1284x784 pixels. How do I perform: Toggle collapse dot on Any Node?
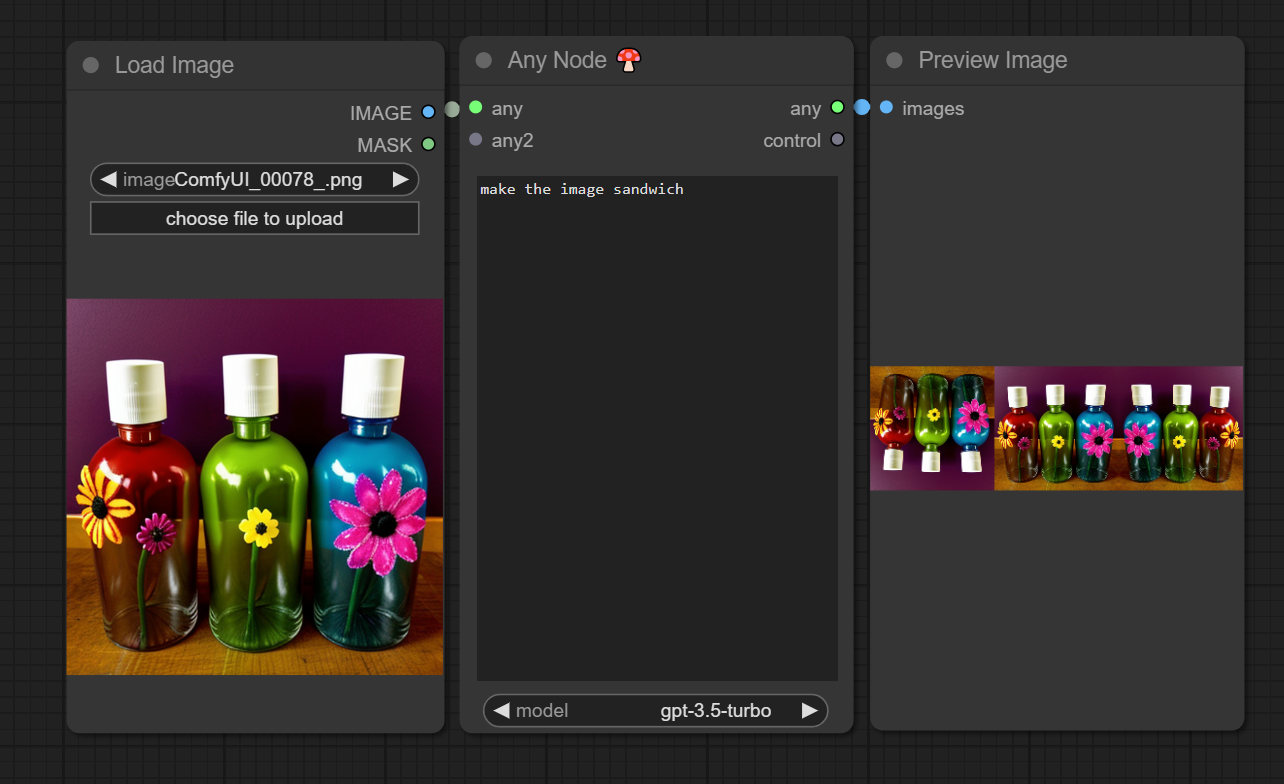pos(484,60)
